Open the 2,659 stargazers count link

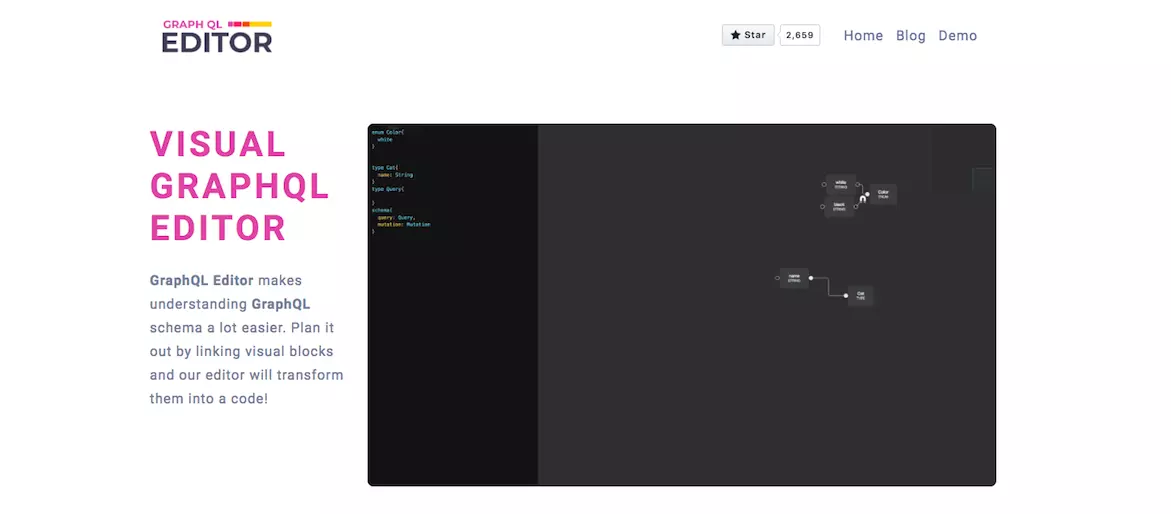click(x=800, y=35)
